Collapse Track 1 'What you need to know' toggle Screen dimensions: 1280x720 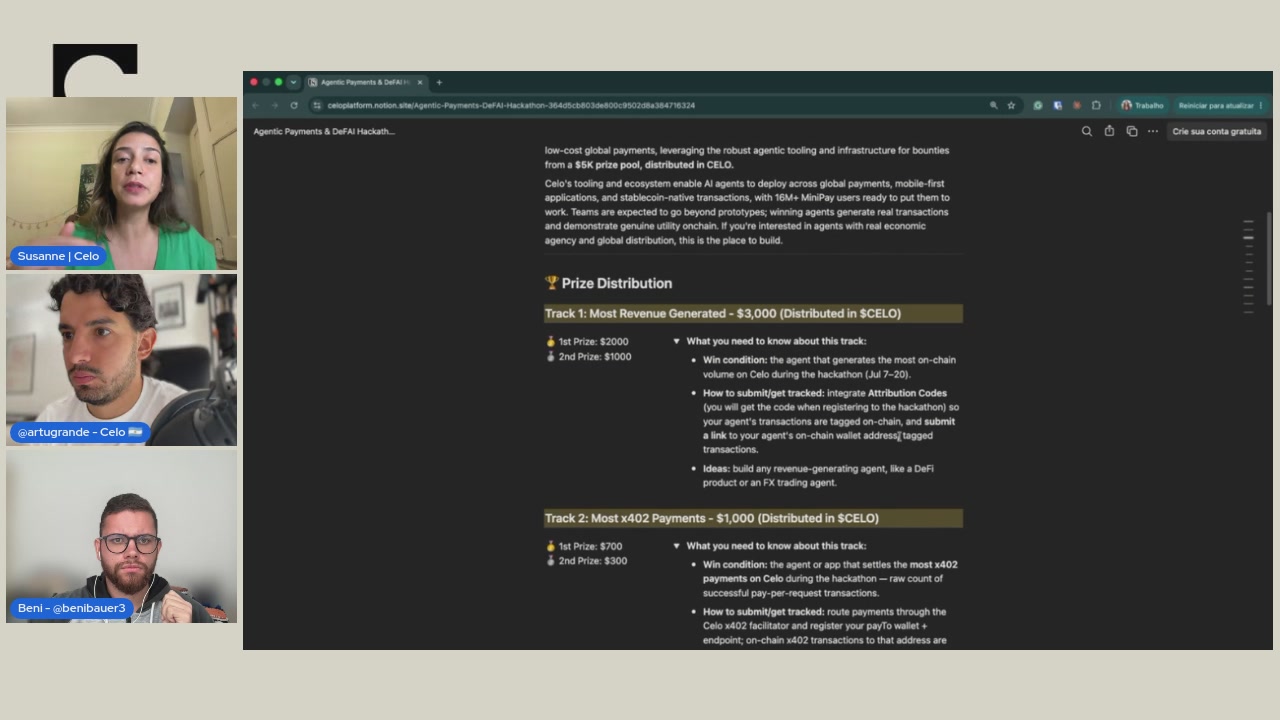pyautogui.click(x=676, y=341)
